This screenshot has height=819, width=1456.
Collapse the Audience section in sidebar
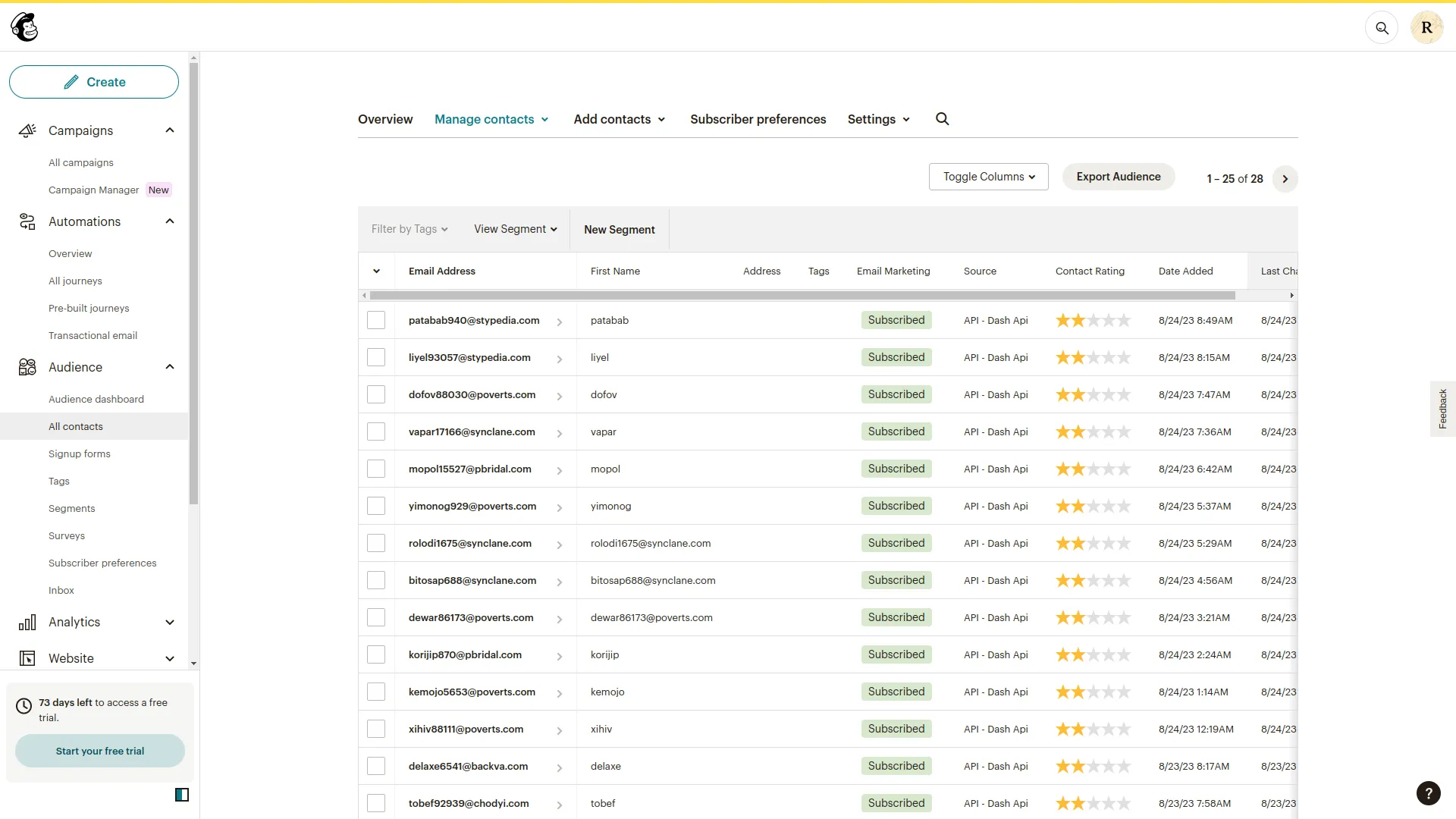[x=169, y=367]
